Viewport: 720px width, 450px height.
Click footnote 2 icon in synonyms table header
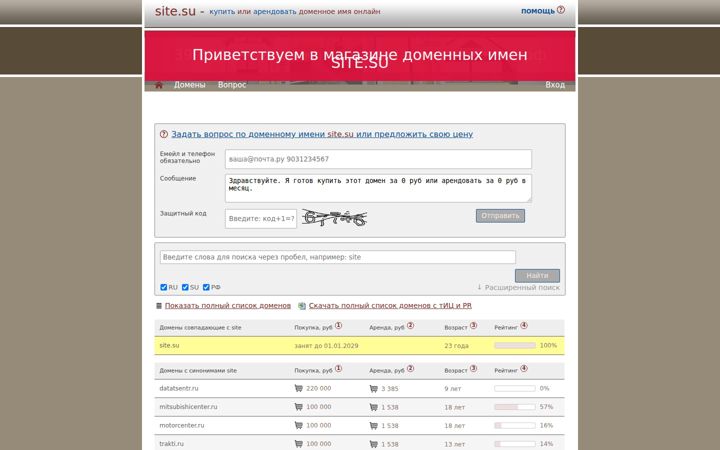point(411,368)
